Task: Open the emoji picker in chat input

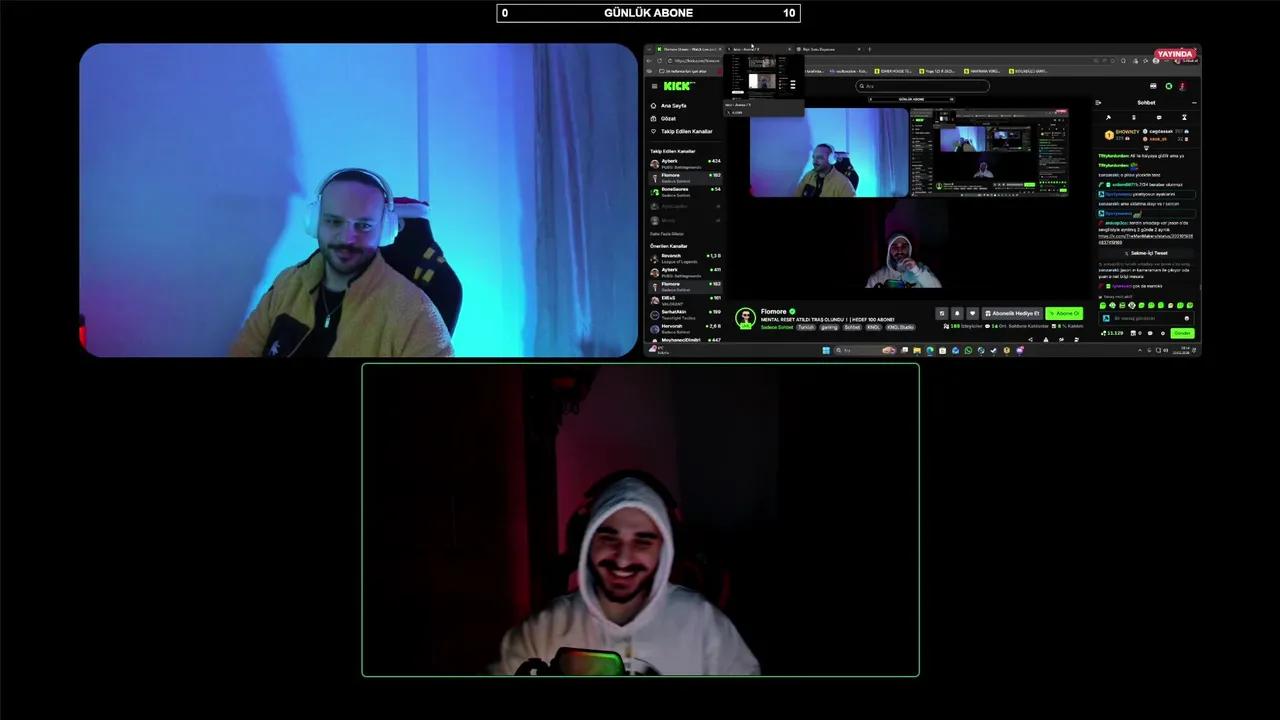Action: (1187, 318)
